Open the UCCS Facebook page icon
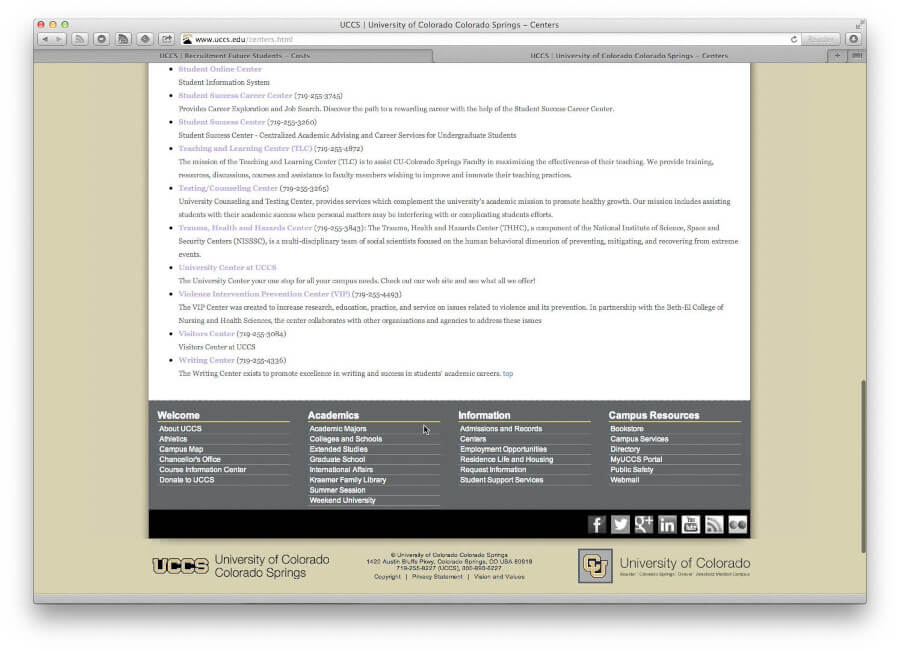Viewport: 900px width, 652px height. click(x=597, y=524)
